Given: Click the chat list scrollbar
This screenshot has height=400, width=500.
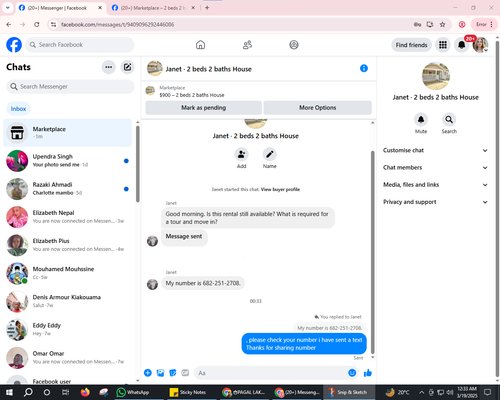Looking at the screenshot, I should (138, 163).
